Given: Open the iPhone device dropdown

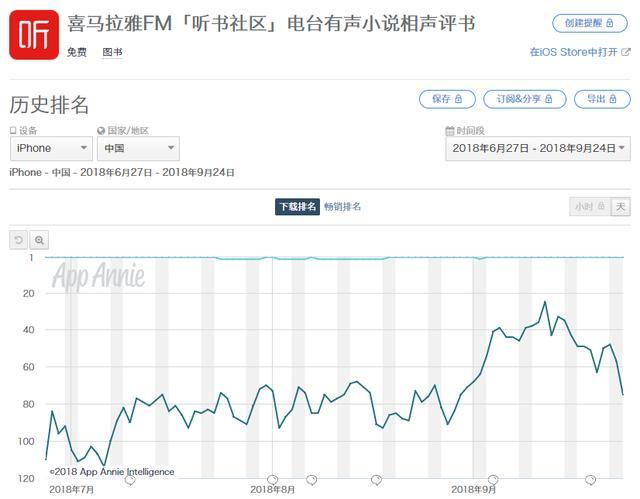Looking at the screenshot, I should 49,148.
